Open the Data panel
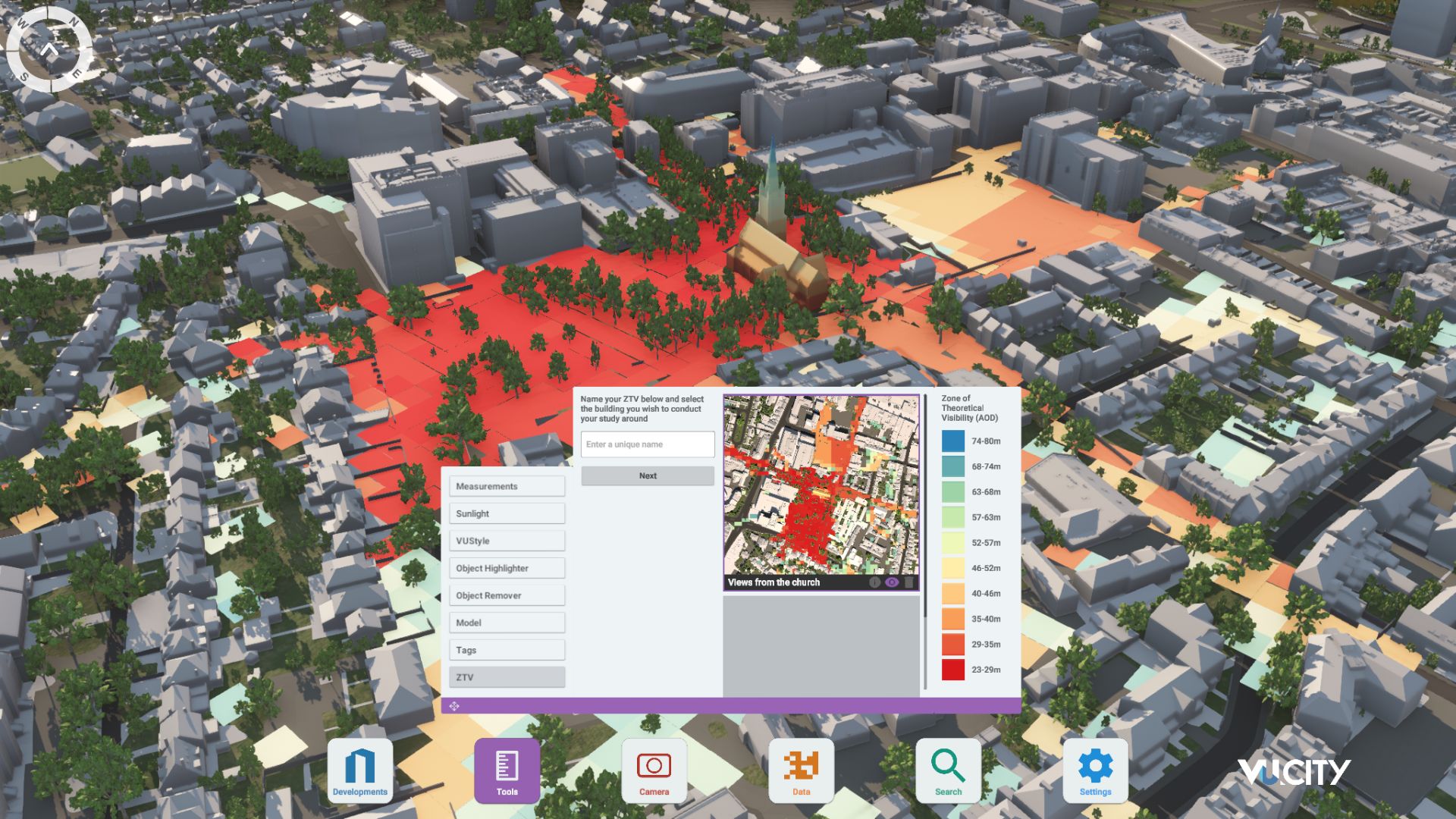Screen dimensions: 1456x819 pyautogui.click(x=800, y=770)
